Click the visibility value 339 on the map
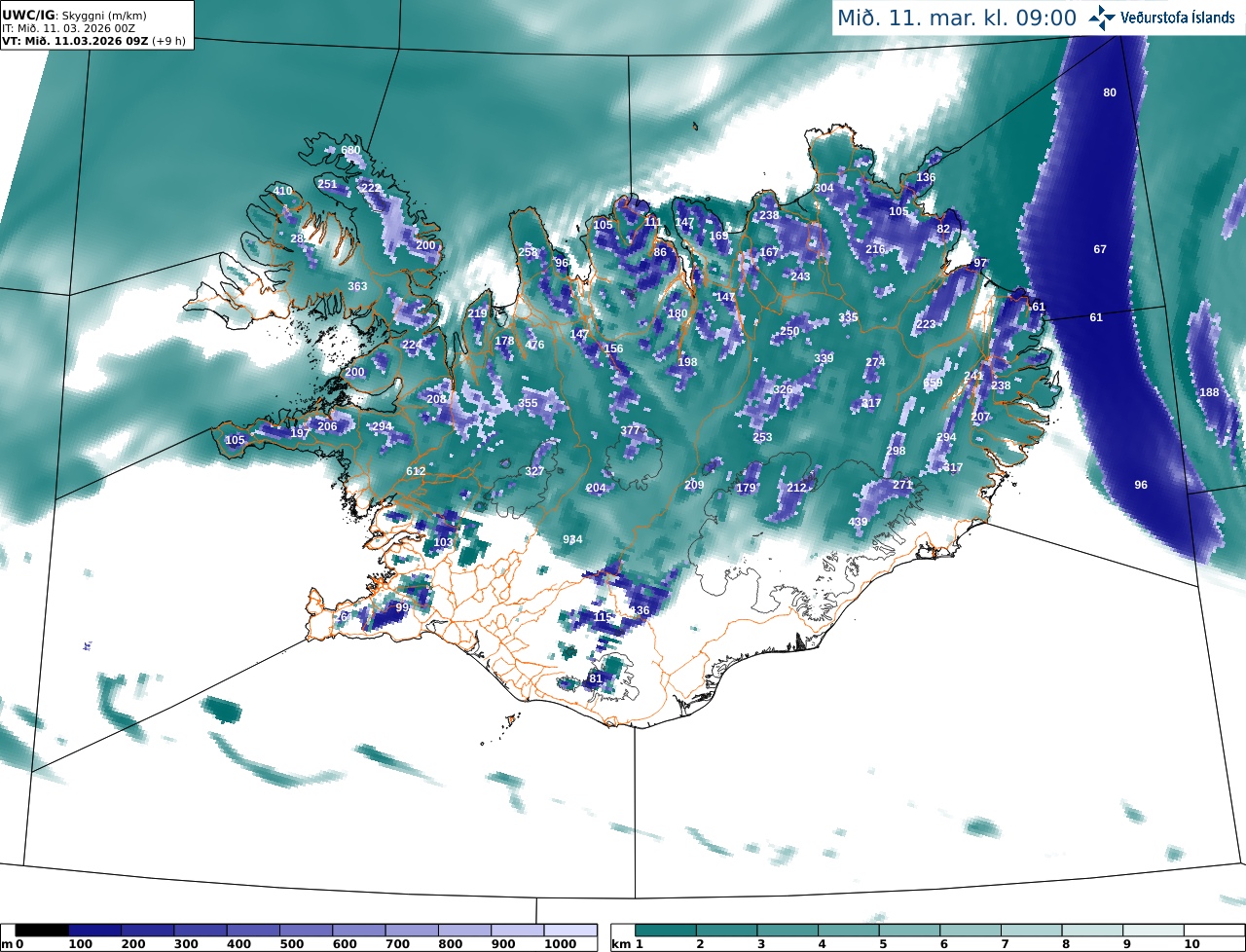The image size is (1246, 952). click(824, 358)
